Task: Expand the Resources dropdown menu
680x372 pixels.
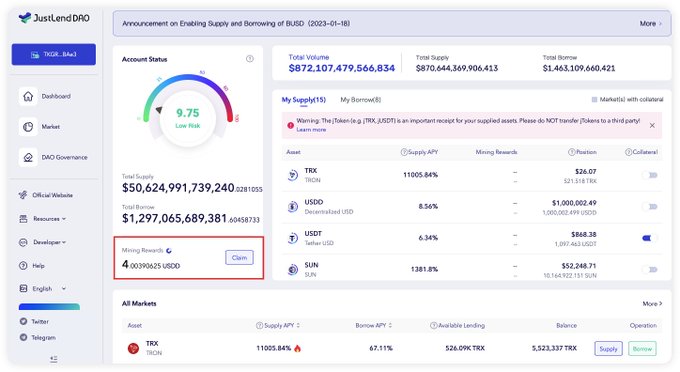Action: (x=64, y=219)
